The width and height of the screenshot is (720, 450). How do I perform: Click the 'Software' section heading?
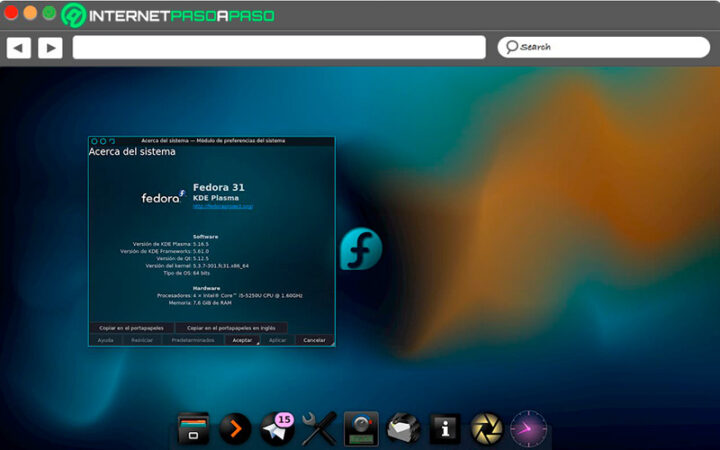tap(205, 236)
